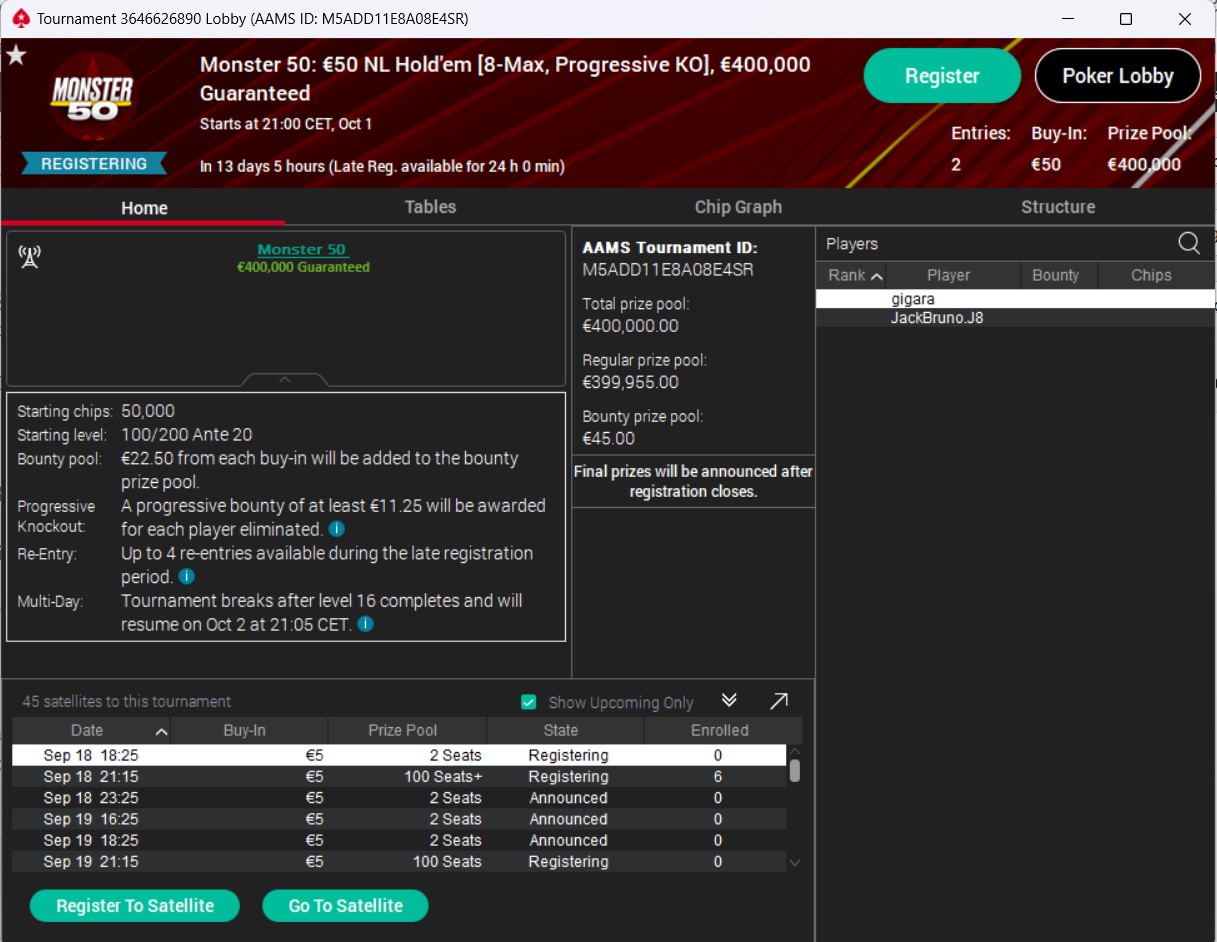Image resolution: width=1217 pixels, height=942 pixels.
Task: Sort satellites by Buy-In column
Action: pyautogui.click(x=249, y=730)
